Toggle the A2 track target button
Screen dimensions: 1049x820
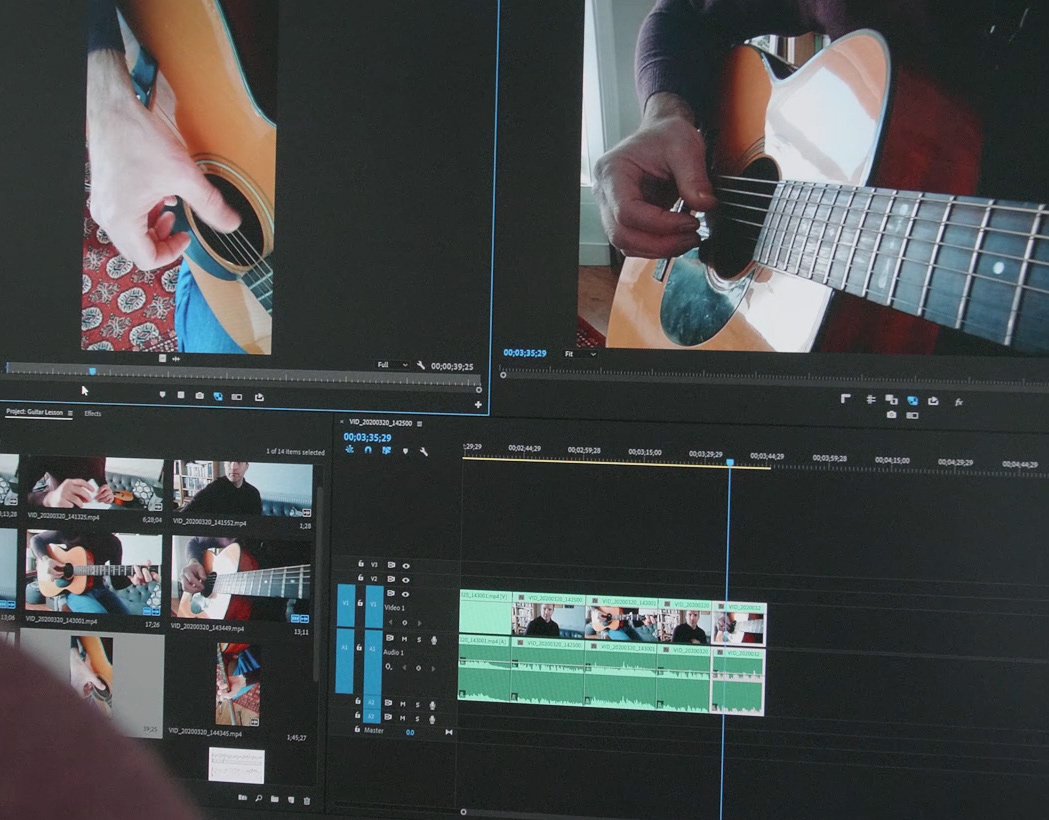pyautogui.click(x=371, y=703)
